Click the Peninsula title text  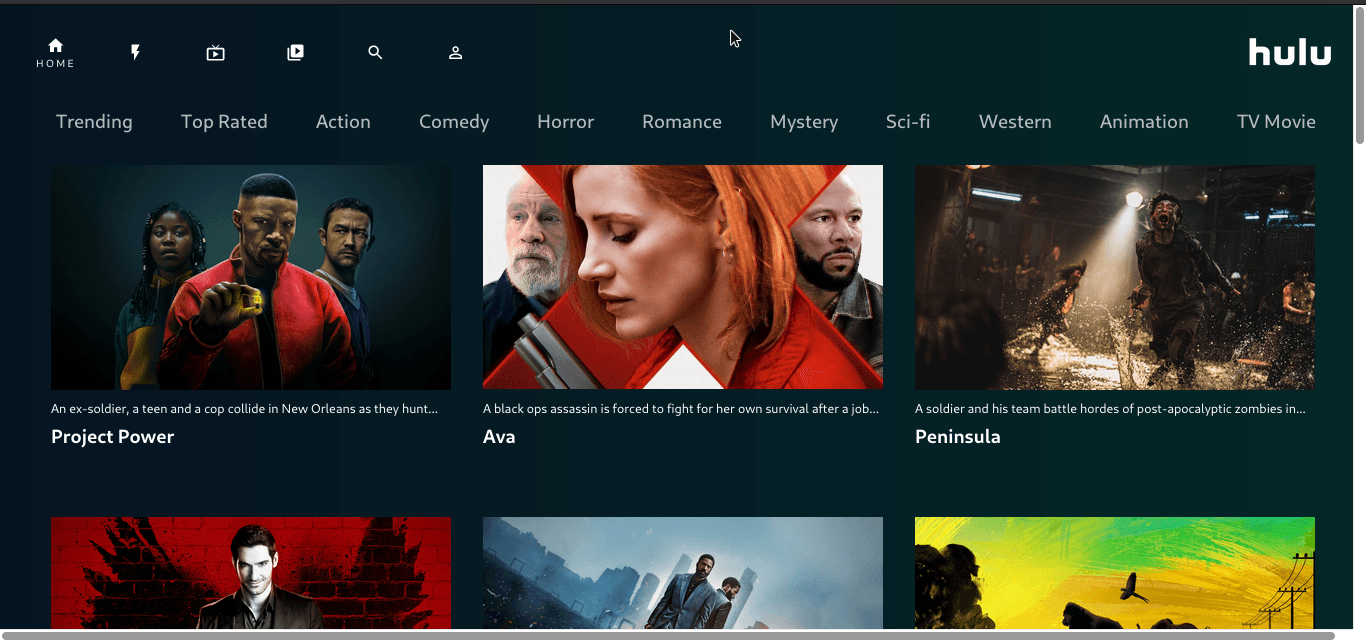pos(957,437)
